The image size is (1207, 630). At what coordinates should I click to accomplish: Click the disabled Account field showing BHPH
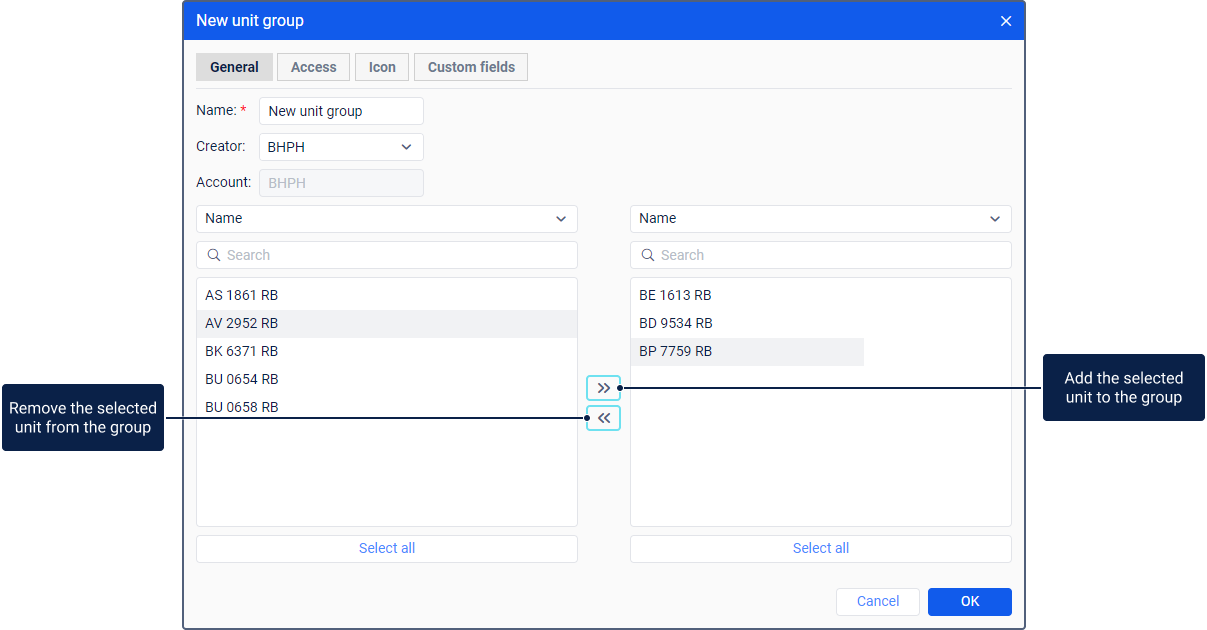click(341, 183)
